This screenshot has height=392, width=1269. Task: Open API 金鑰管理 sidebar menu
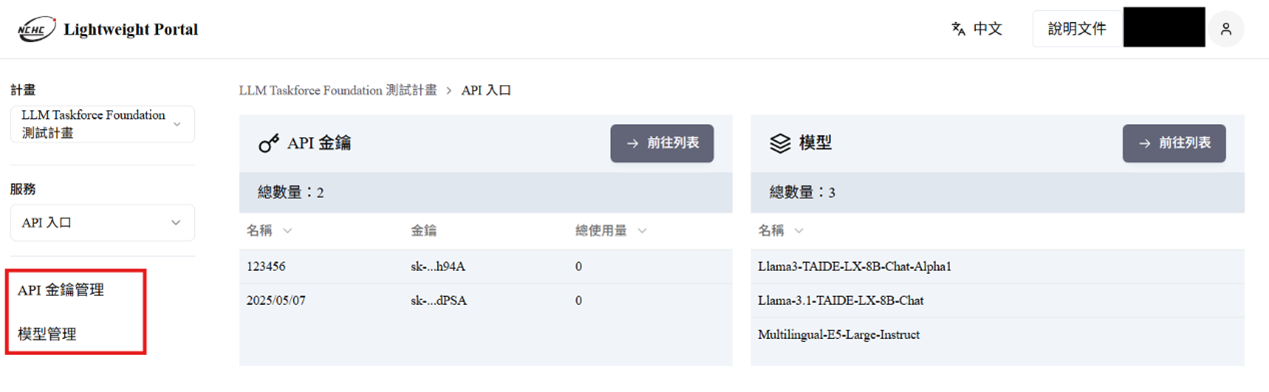pyautogui.click(x=61, y=290)
